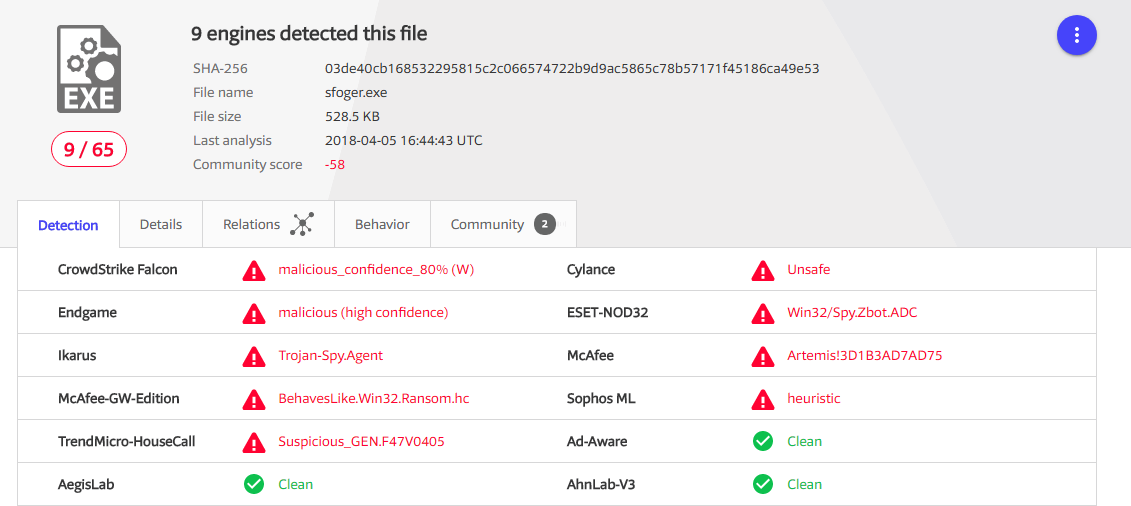The width and height of the screenshot is (1131, 506).
Task: Click the TrendMicro-HouseCall warning triangle icon
Action: [253, 441]
